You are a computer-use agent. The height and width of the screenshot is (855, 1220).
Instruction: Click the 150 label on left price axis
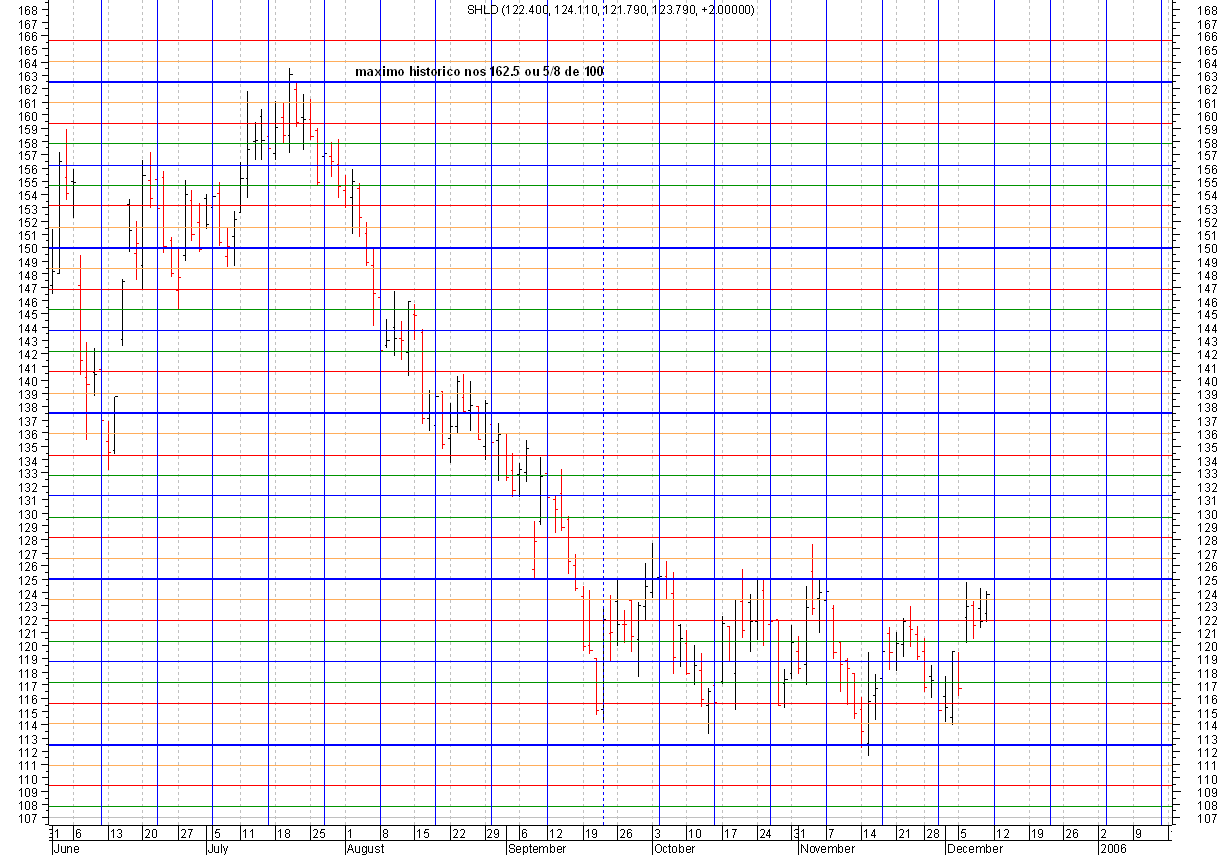pos(29,249)
